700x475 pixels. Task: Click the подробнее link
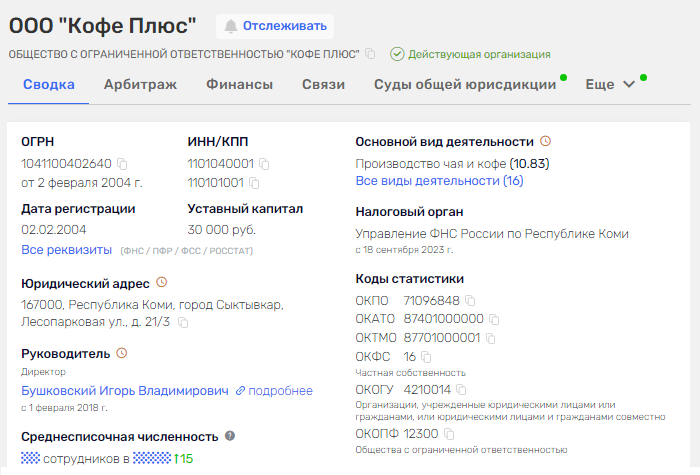point(280,391)
